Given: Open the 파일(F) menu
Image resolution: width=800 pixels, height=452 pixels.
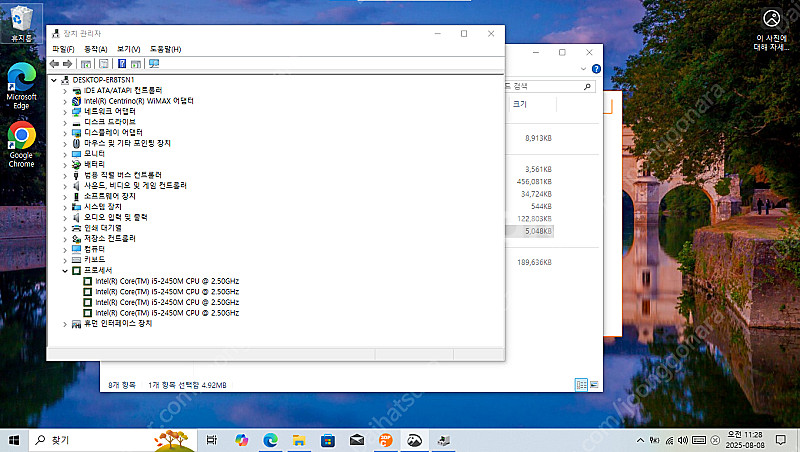Looking at the screenshot, I should tap(63, 49).
